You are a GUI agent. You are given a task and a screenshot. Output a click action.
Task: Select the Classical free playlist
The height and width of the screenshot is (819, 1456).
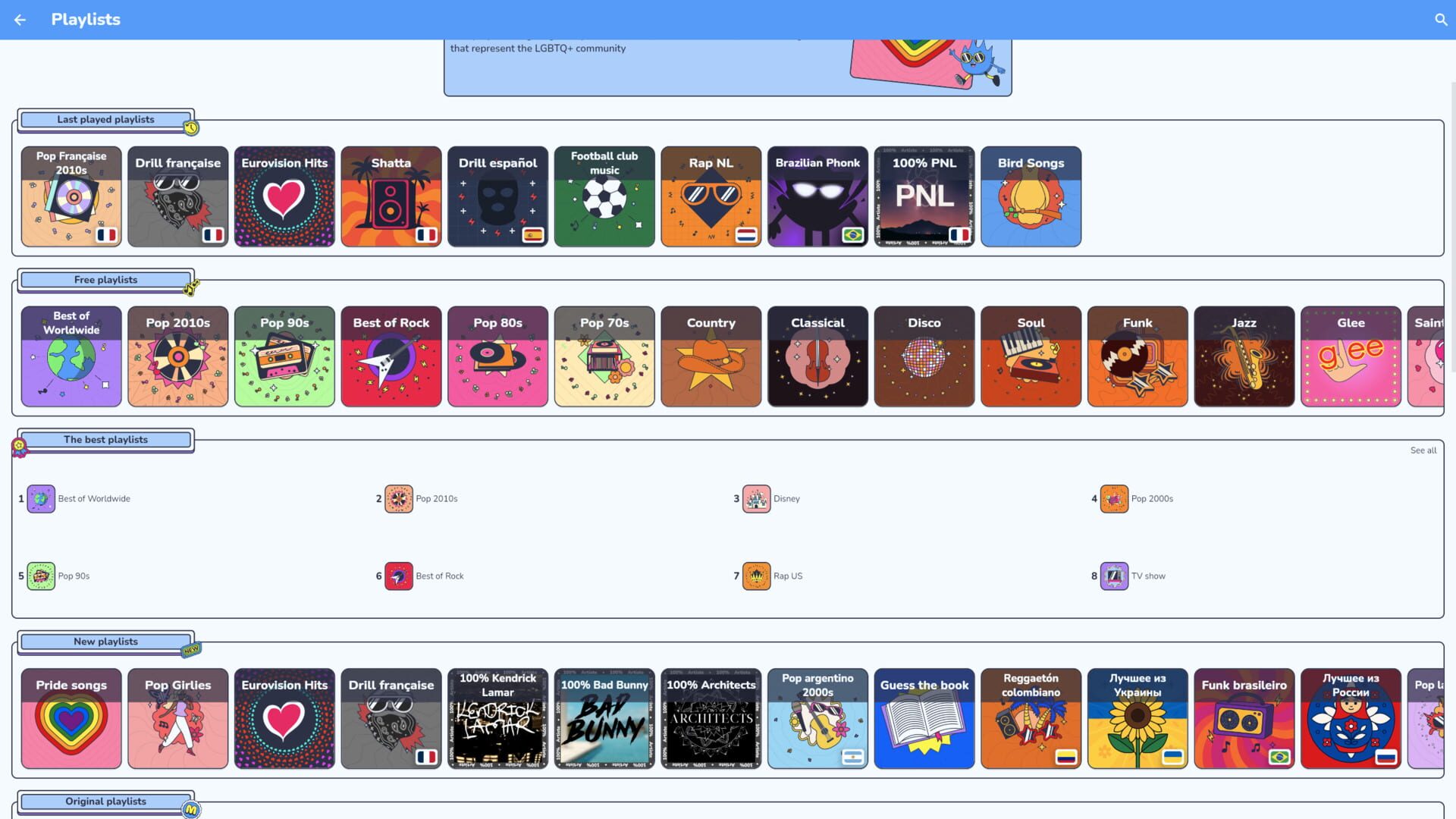point(817,356)
